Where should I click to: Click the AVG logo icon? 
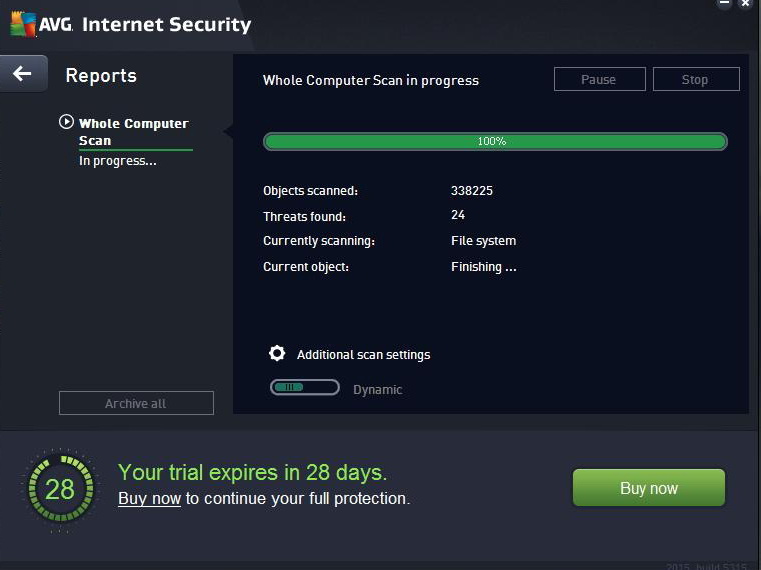coord(24,24)
